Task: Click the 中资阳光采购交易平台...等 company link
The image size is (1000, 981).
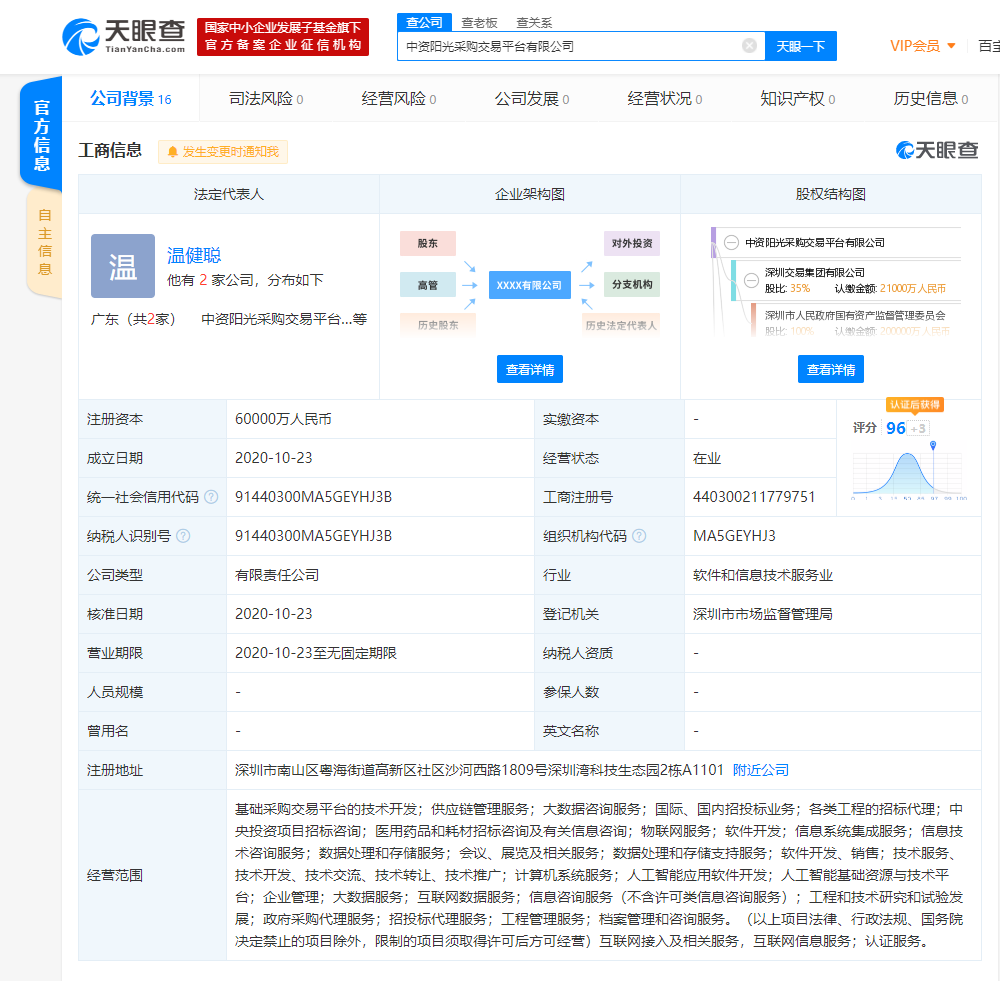Action: point(284,319)
